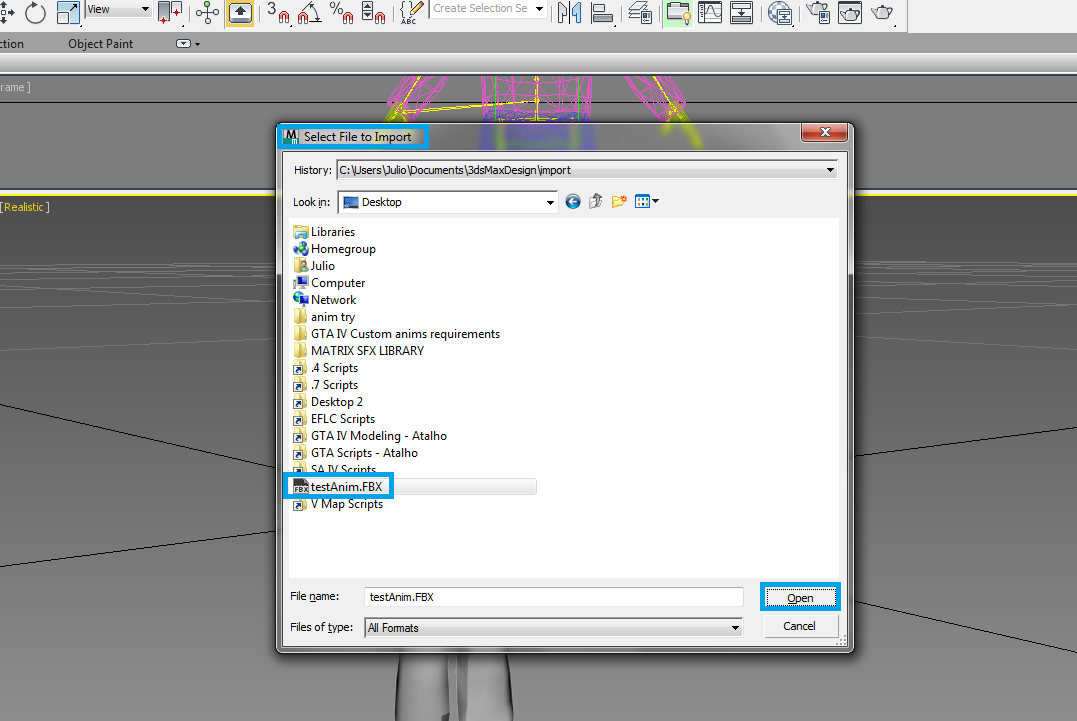Select Computer in file list
Screen dimensions: 1077x721
329,283
